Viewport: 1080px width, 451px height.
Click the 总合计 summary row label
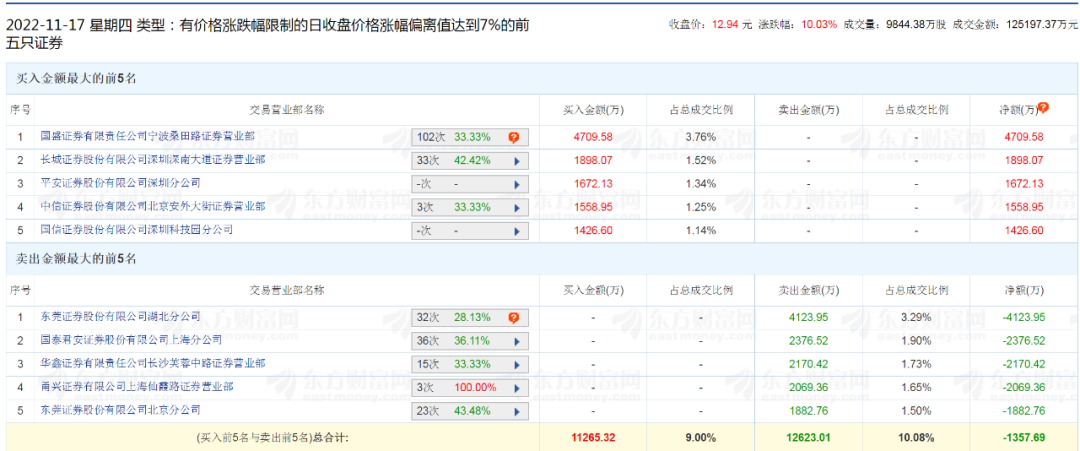[273, 437]
